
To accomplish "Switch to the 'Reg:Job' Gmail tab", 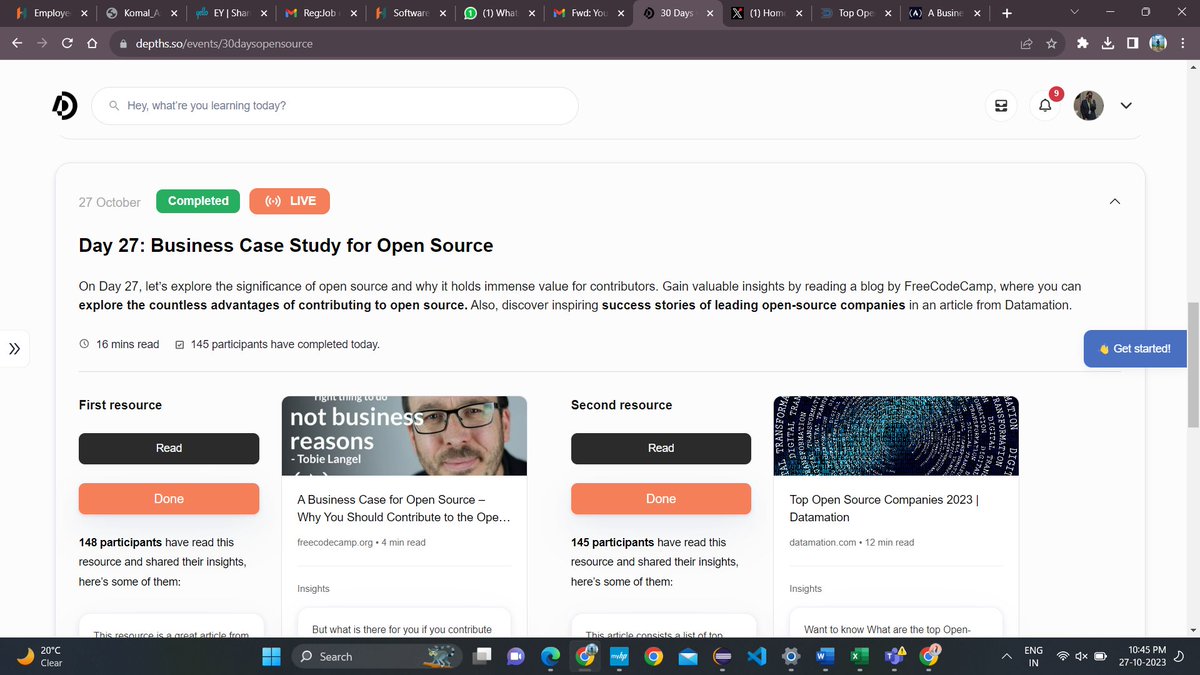I will tap(320, 13).
